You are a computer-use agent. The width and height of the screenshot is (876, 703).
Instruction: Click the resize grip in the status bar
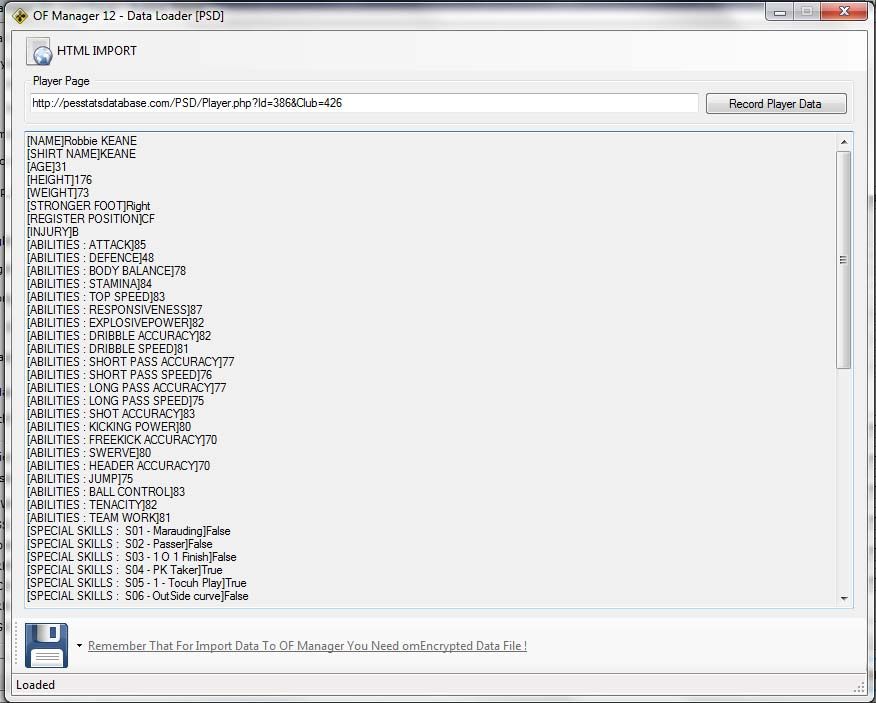pyautogui.click(x=858, y=687)
